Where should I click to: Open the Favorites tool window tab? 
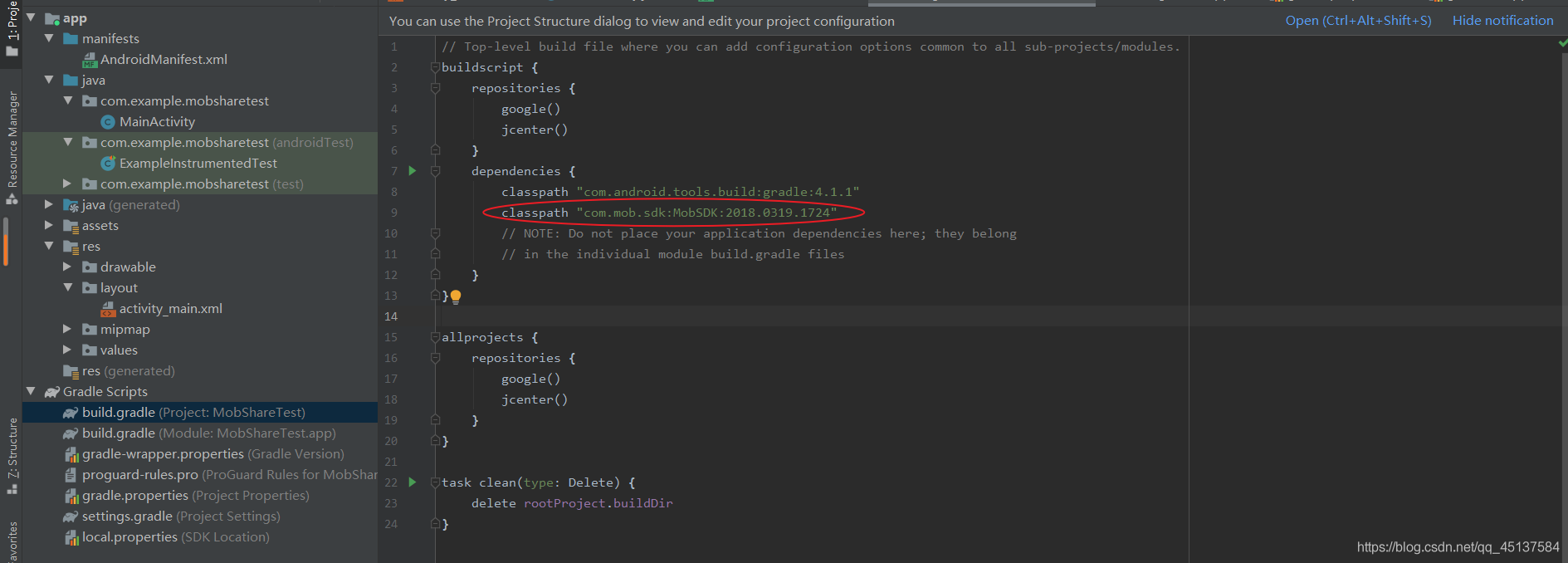[12, 542]
